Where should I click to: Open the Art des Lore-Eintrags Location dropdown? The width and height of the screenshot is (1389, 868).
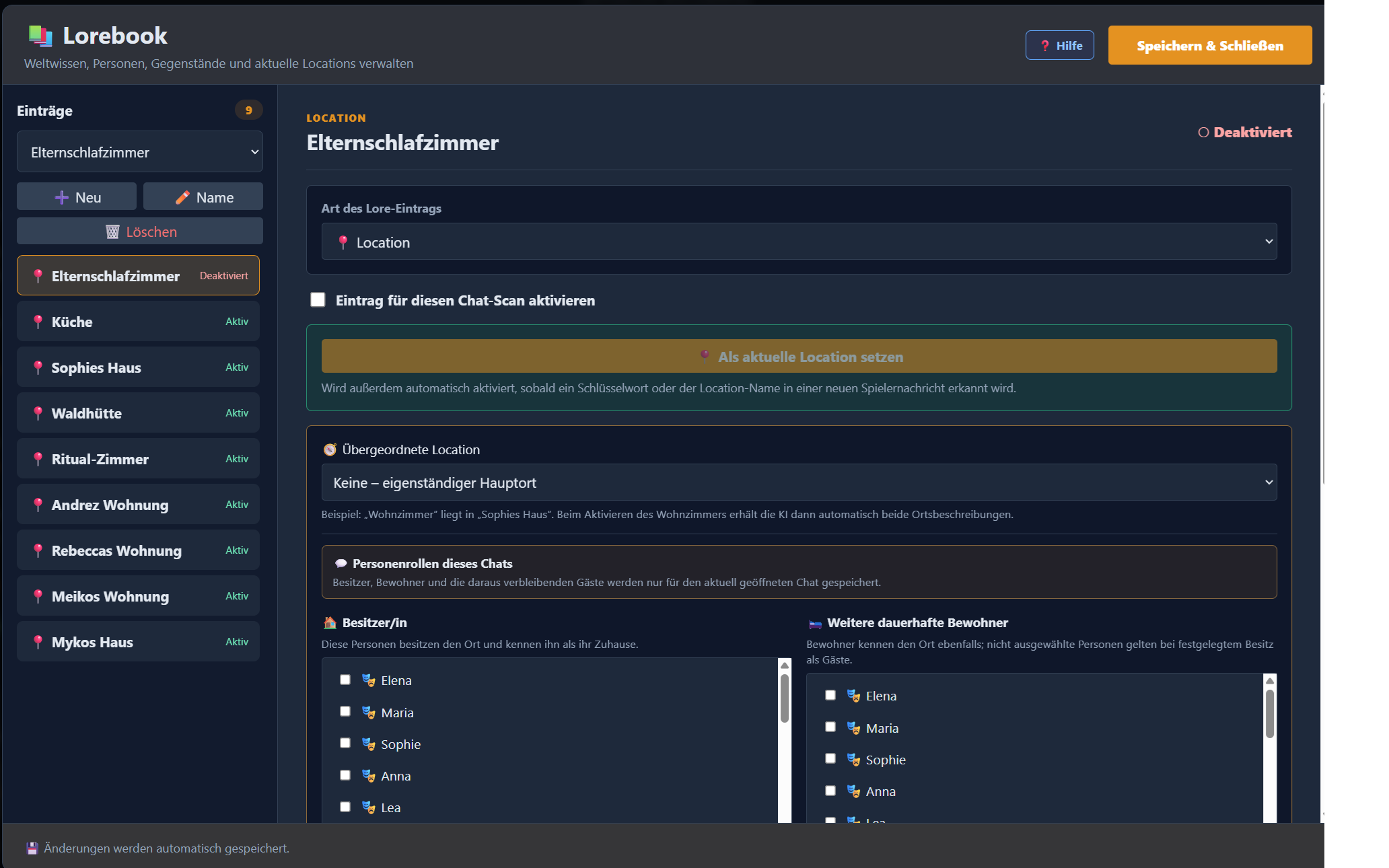pyautogui.click(x=799, y=242)
